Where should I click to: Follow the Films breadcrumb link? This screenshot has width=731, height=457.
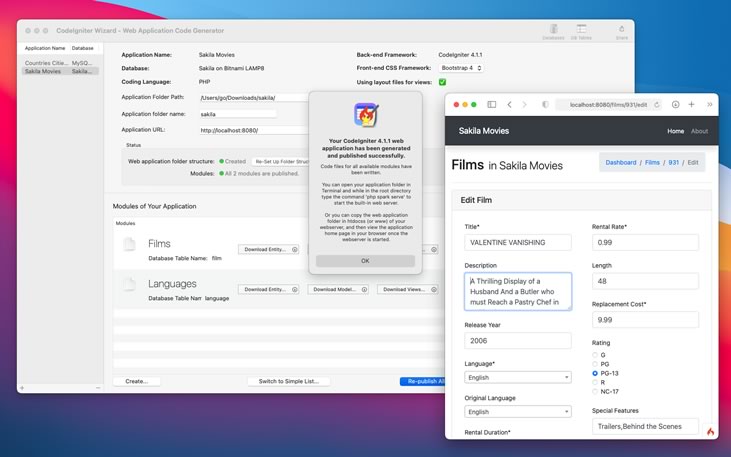click(x=652, y=162)
